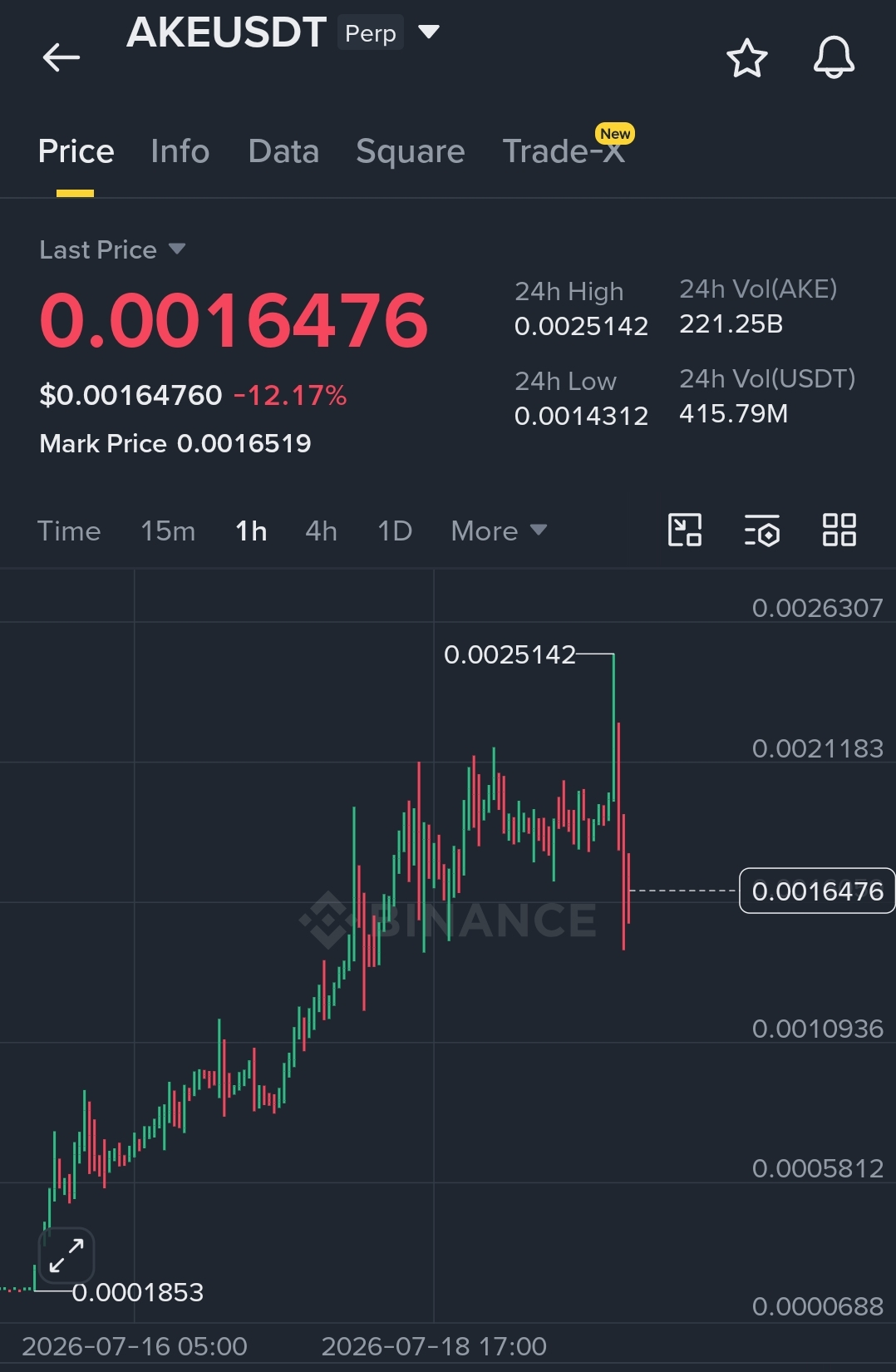This screenshot has height=1372, width=896.
Task: Open the chart drawing tools icon
Action: (x=685, y=530)
